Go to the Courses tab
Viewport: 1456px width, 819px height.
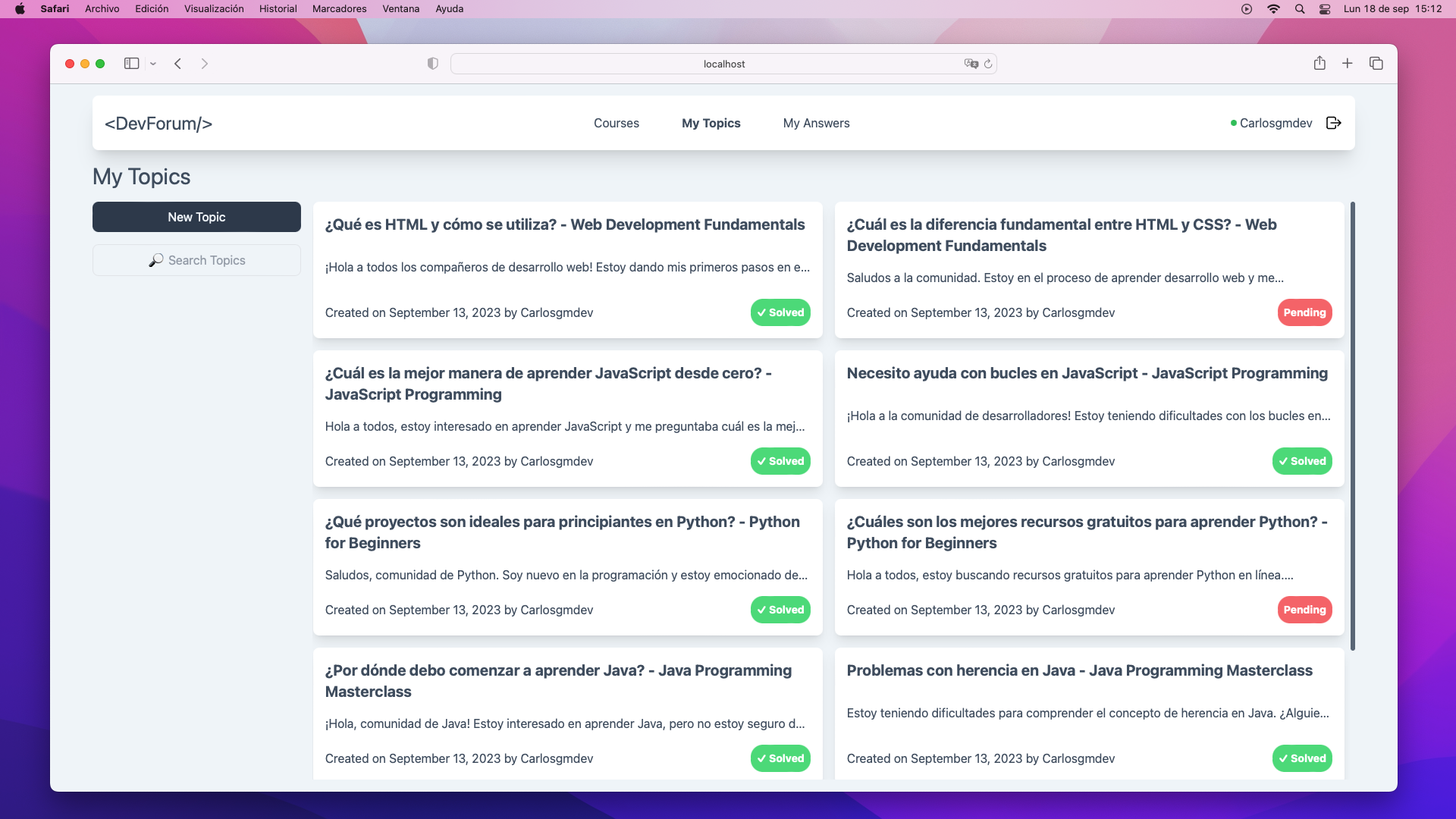pyautogui.click(x=616, y=123)
